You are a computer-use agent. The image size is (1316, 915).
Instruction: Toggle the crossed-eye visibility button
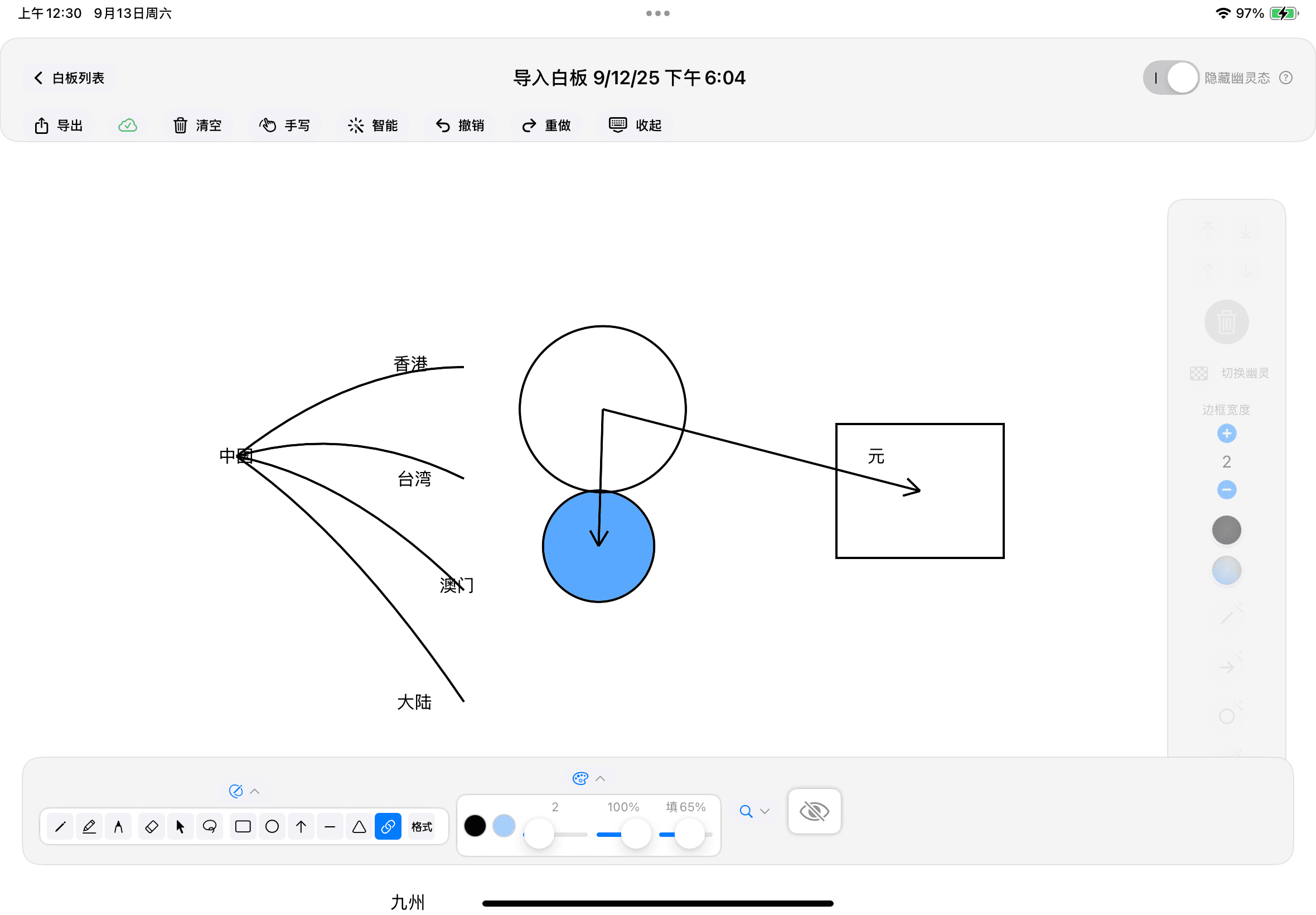(814, 811)
